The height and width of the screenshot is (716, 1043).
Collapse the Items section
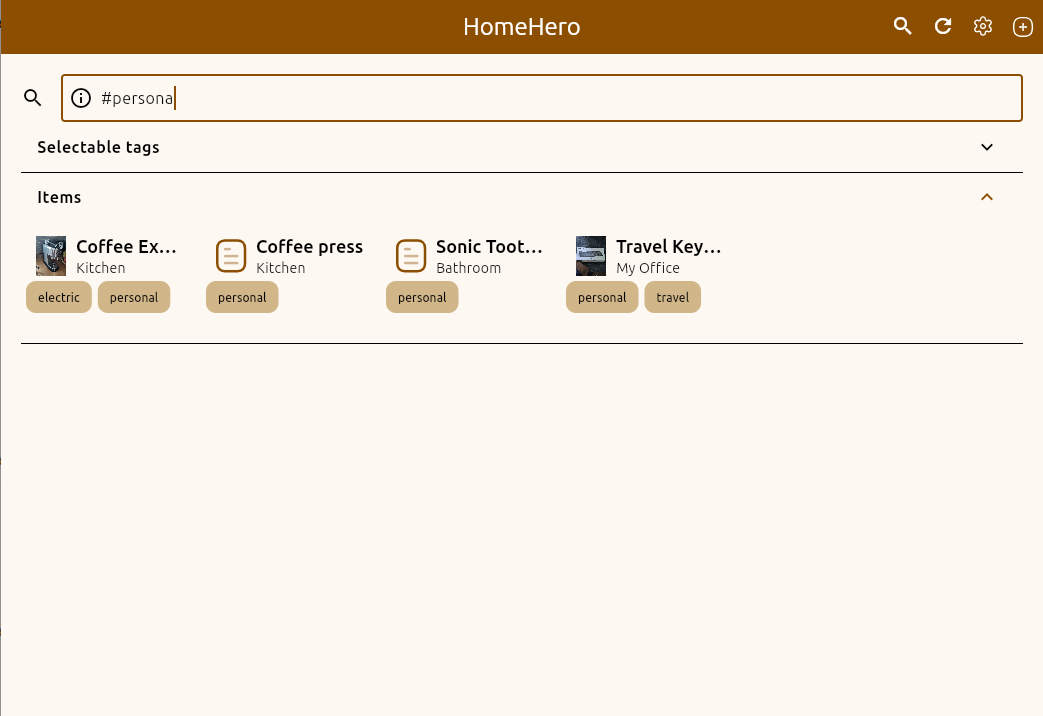987,196
